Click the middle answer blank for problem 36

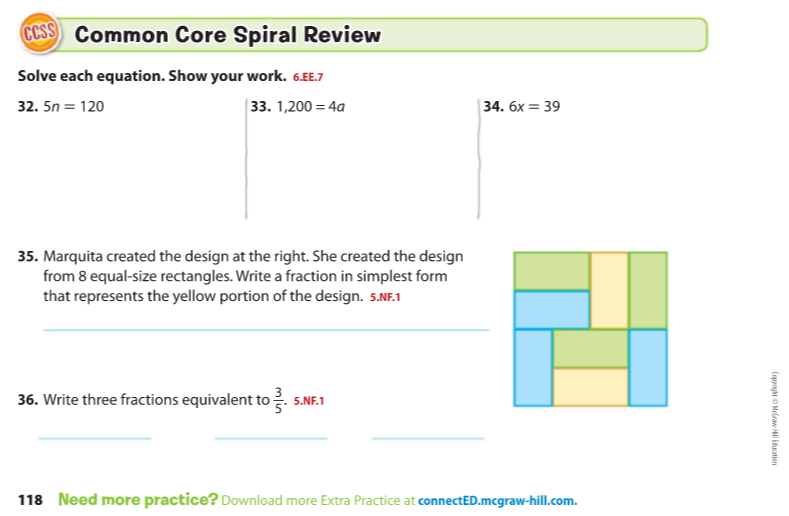click(x=270, y=438)
